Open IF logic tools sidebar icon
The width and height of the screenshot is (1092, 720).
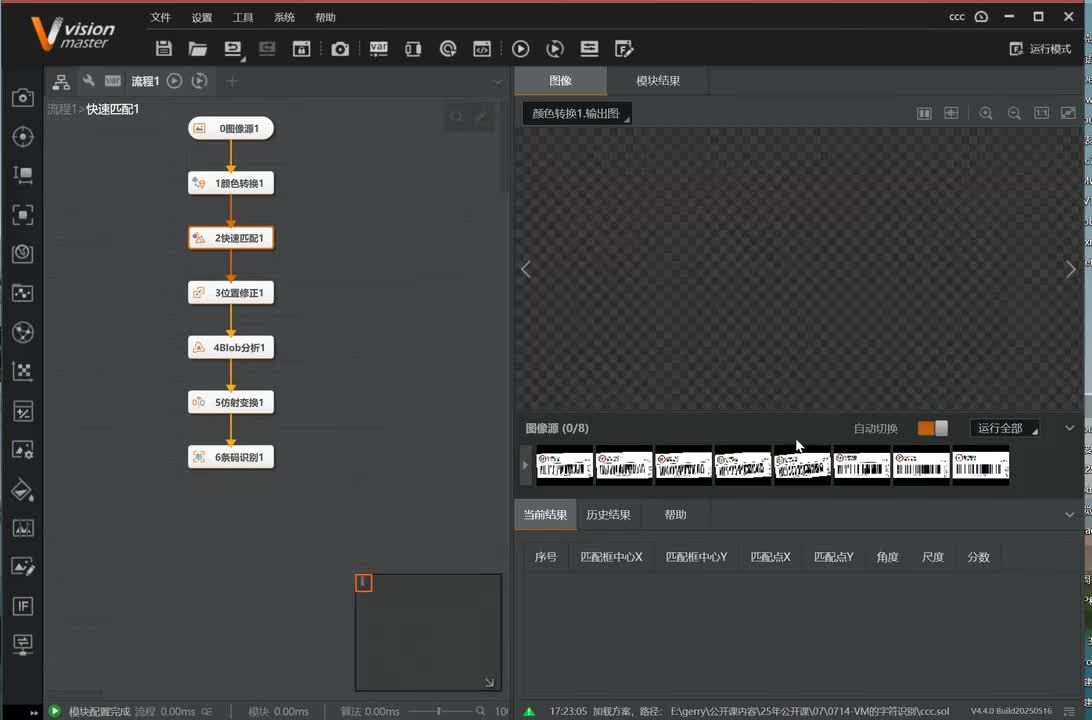[x=23, y=606]
